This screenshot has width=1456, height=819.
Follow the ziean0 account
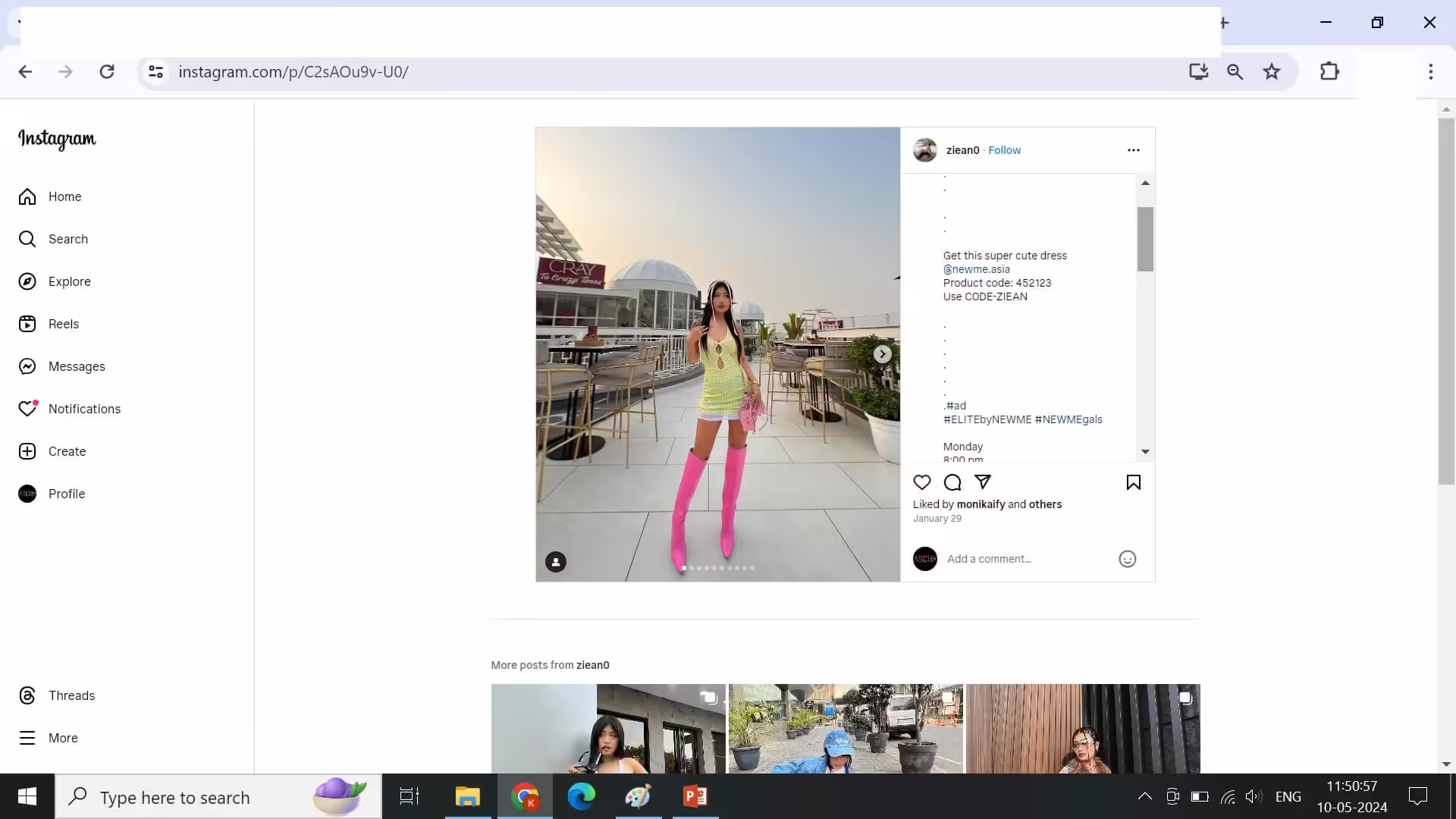pos(1004,150)
